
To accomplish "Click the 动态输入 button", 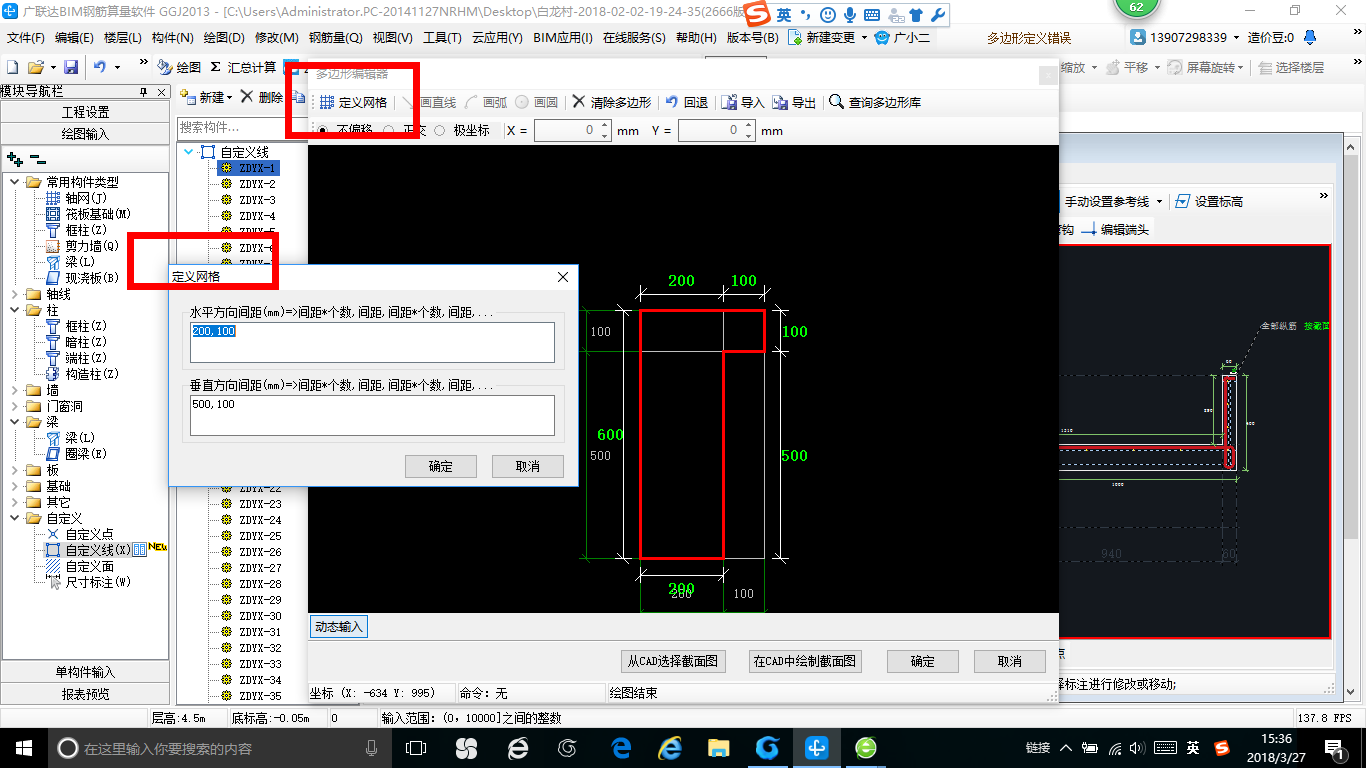I will (x=340, y=627).
